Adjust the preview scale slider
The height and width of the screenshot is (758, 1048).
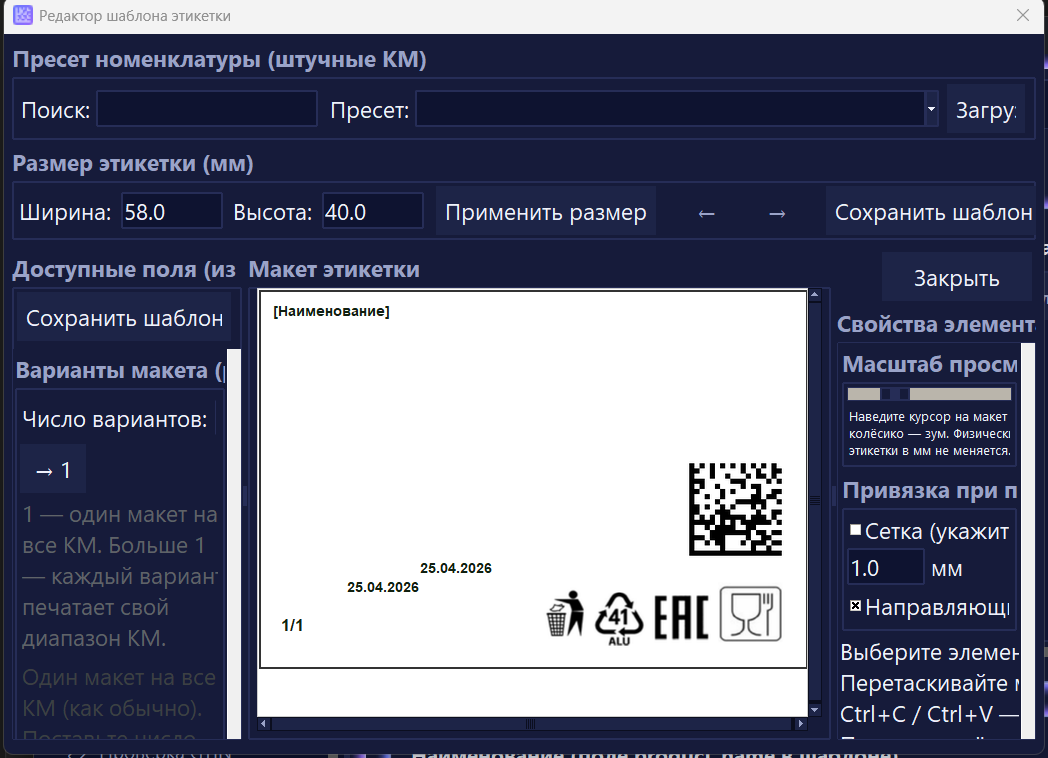click(929, 394)
